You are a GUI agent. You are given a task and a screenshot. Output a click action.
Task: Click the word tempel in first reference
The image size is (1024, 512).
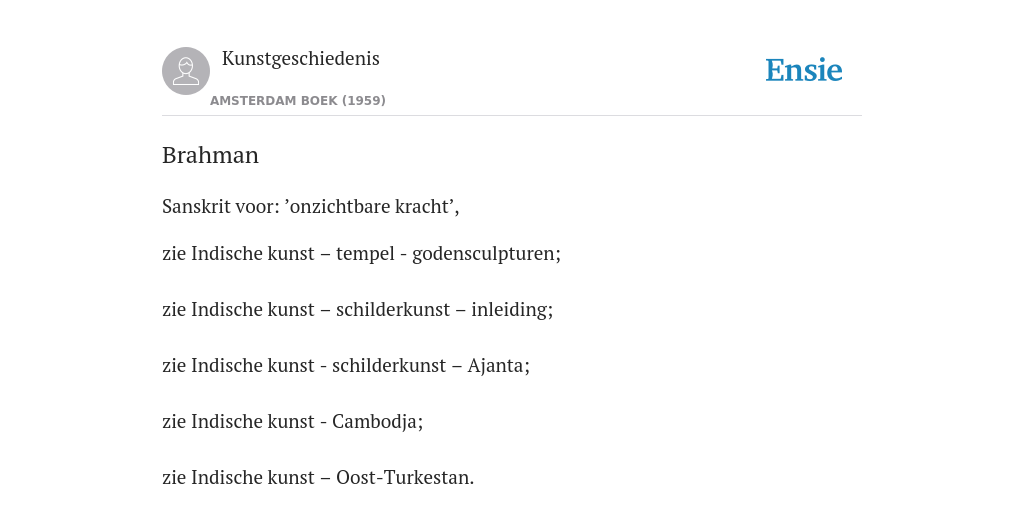365,253
